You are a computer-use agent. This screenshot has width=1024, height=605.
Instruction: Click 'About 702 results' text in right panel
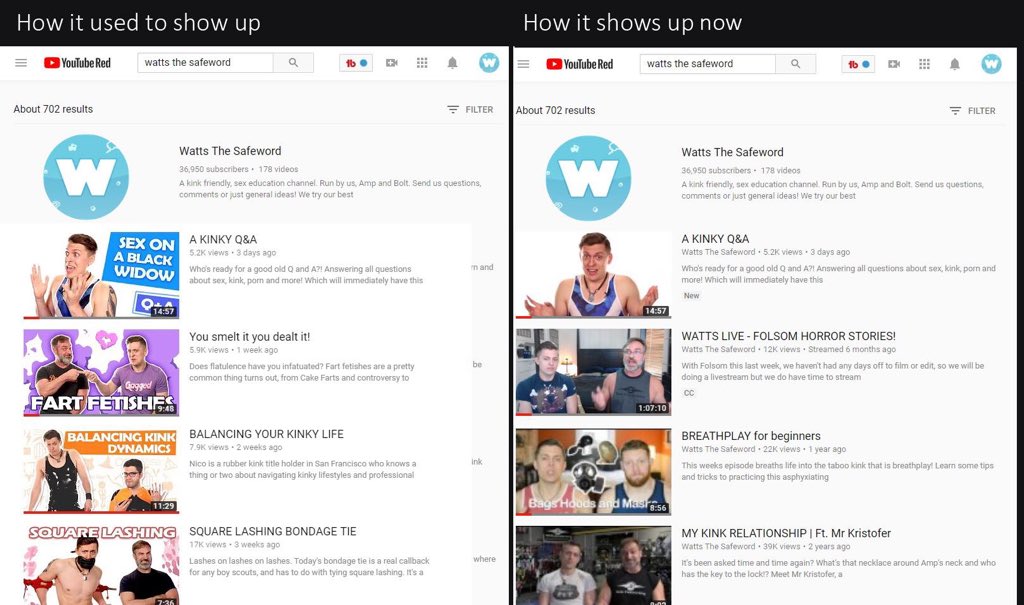tap(555, 110)
